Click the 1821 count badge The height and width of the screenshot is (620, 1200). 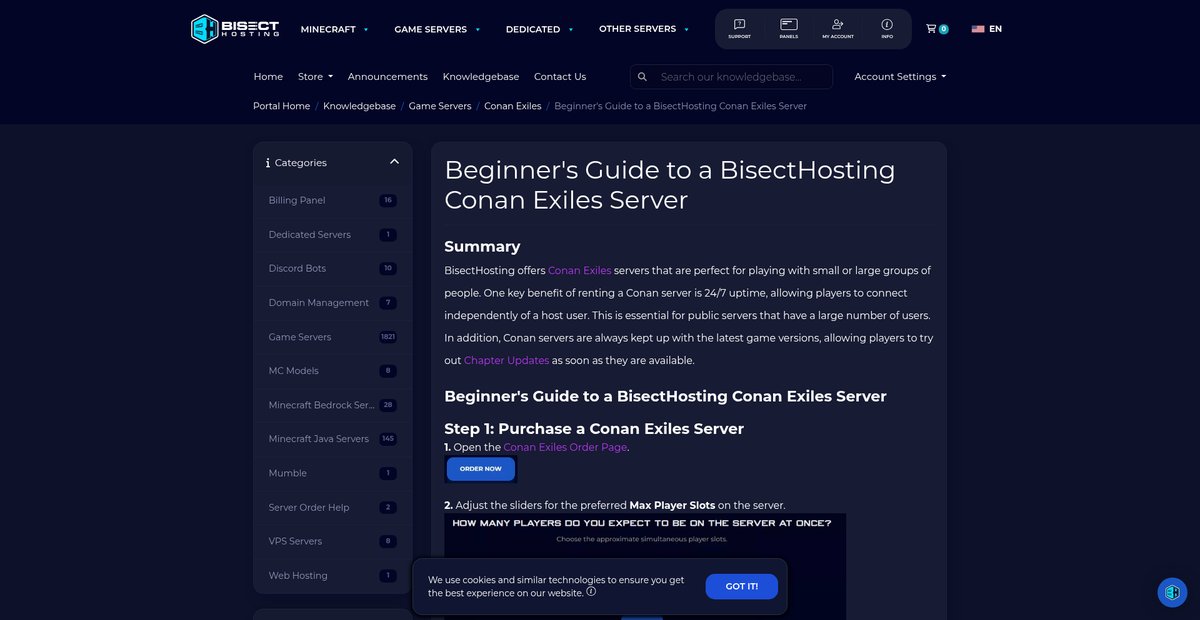coord(388,337)
